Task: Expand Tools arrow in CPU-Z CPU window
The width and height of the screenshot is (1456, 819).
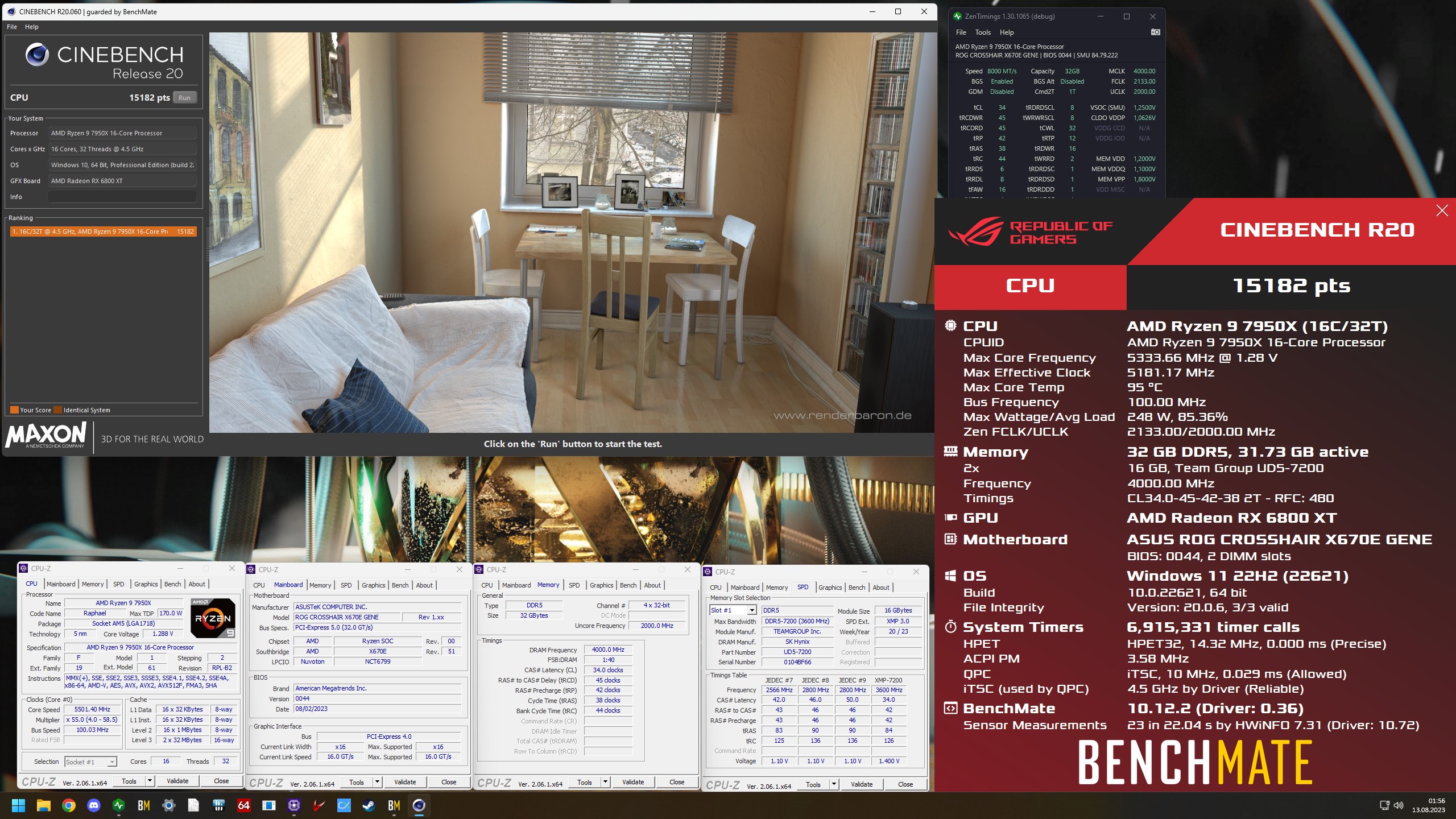Action: click(x=150, y=781)
